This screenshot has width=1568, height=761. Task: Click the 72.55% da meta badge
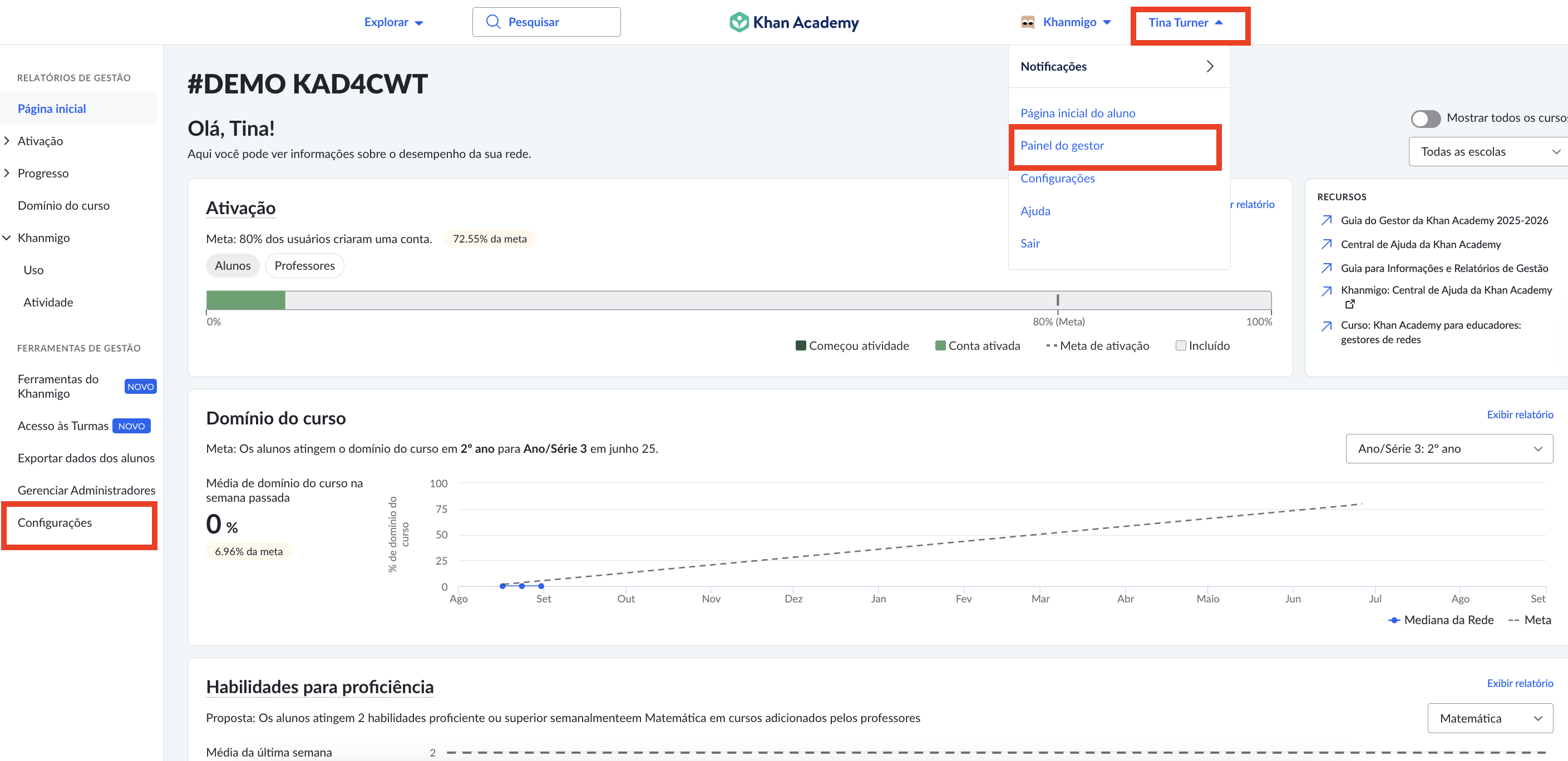pos(490,239)
